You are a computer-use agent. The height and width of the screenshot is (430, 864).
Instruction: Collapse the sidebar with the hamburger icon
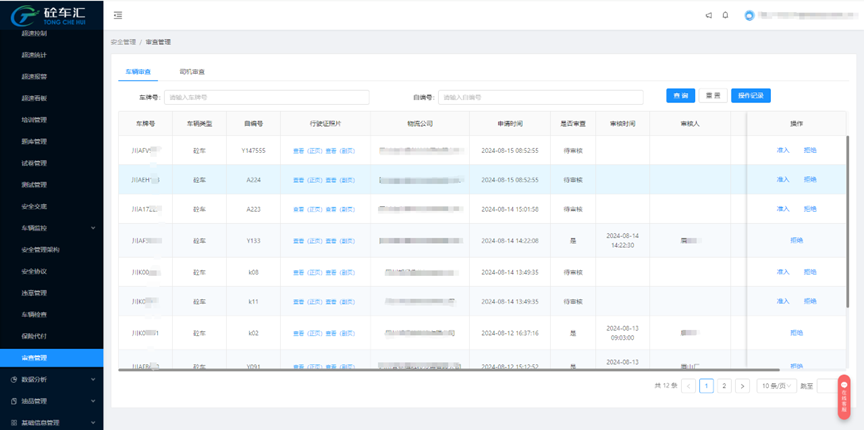[x=118, y=15]
